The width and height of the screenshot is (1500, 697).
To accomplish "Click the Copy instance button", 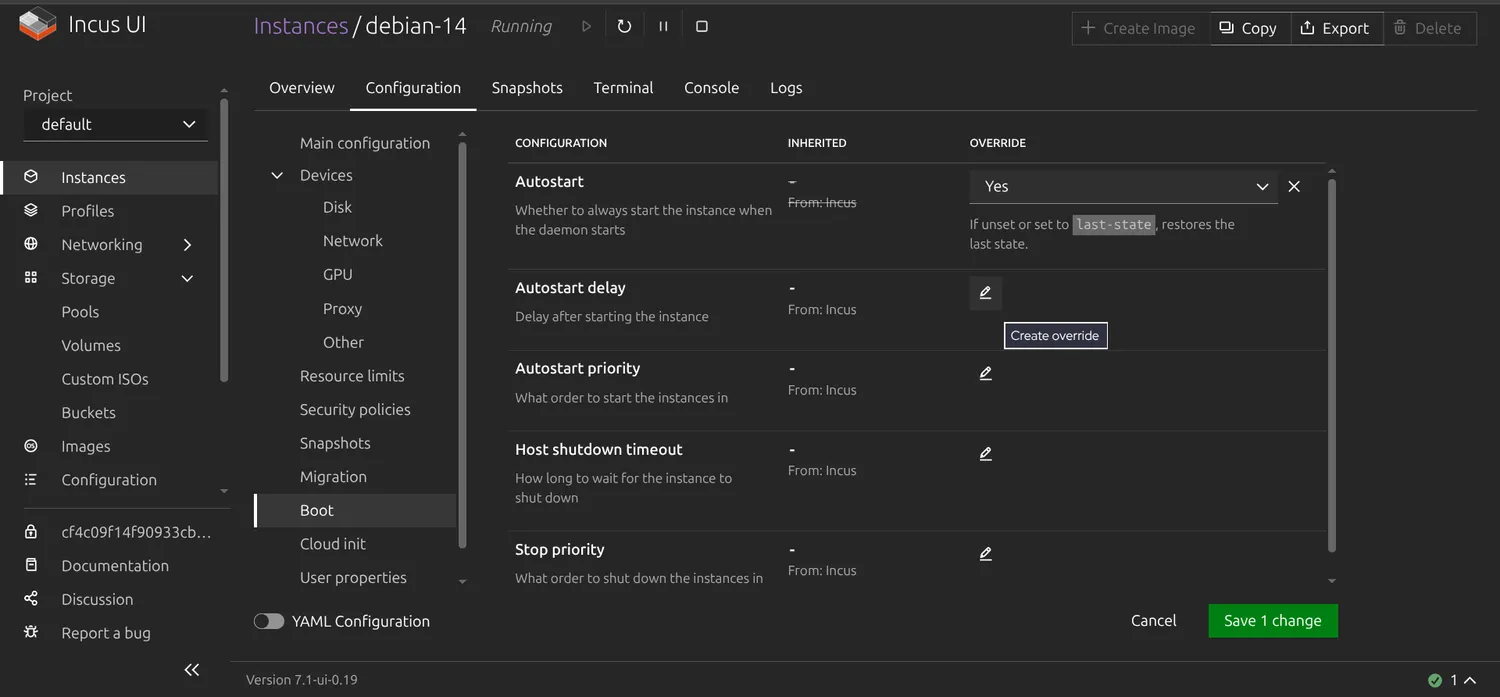I will pyautogui.click(x=1250, y=28).
